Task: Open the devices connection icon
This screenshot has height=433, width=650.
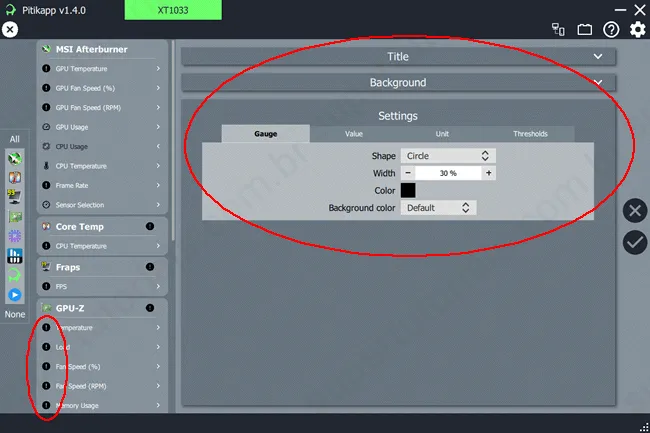Action: point(558,30)
